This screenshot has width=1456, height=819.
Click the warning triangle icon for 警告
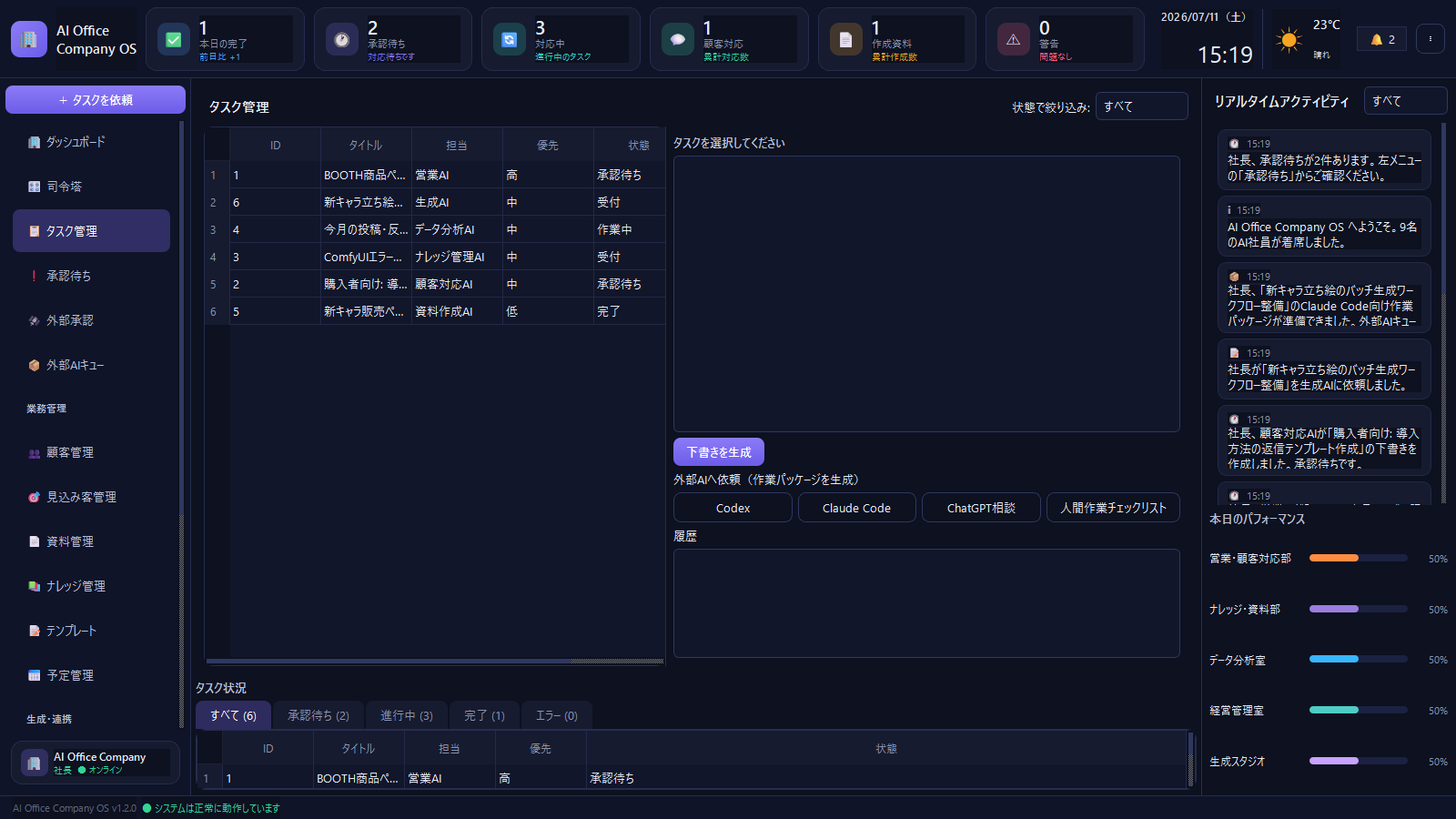click(1014, 39)
